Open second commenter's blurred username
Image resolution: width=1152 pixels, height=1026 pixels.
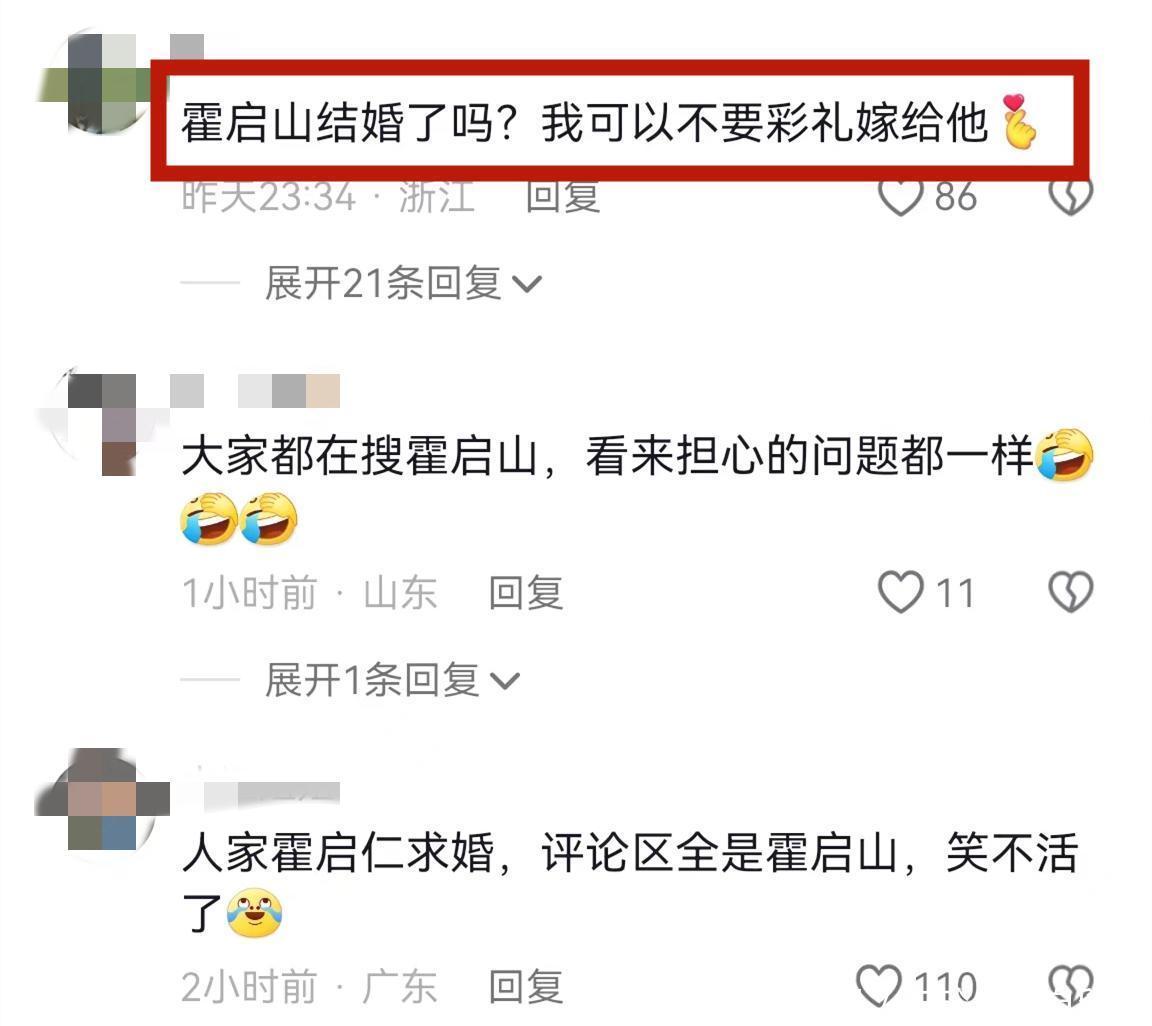pyautogui.click(x=255, y=390)
